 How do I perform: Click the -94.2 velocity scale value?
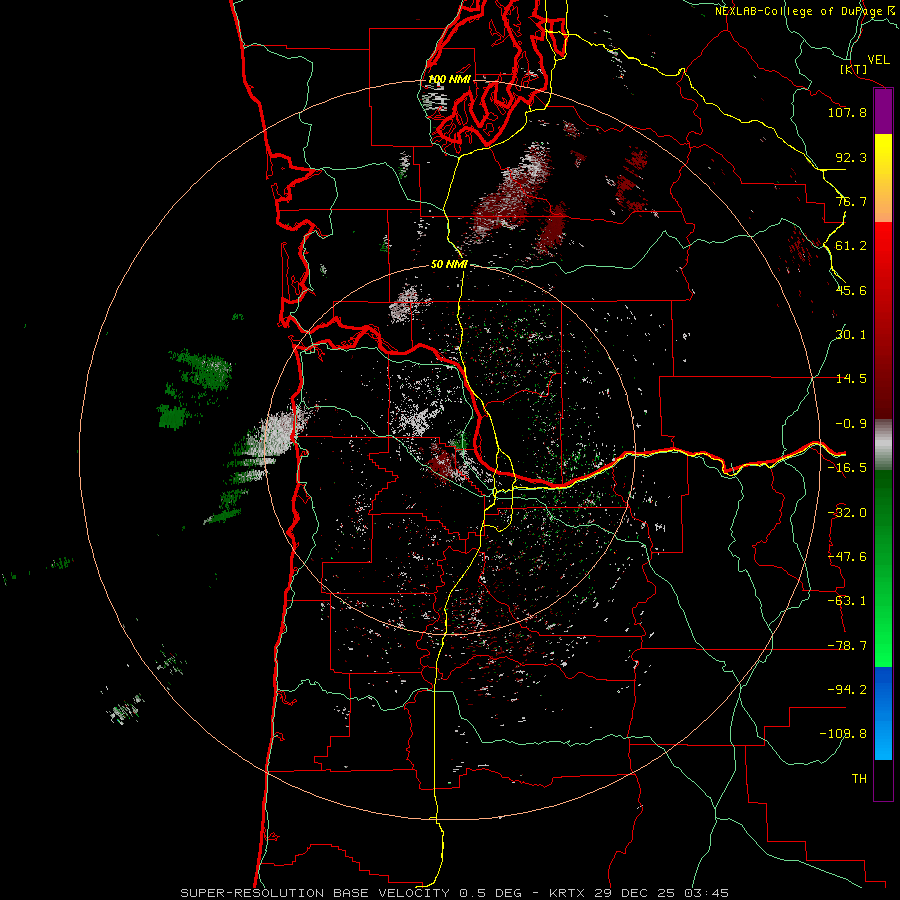click(847, 690)
